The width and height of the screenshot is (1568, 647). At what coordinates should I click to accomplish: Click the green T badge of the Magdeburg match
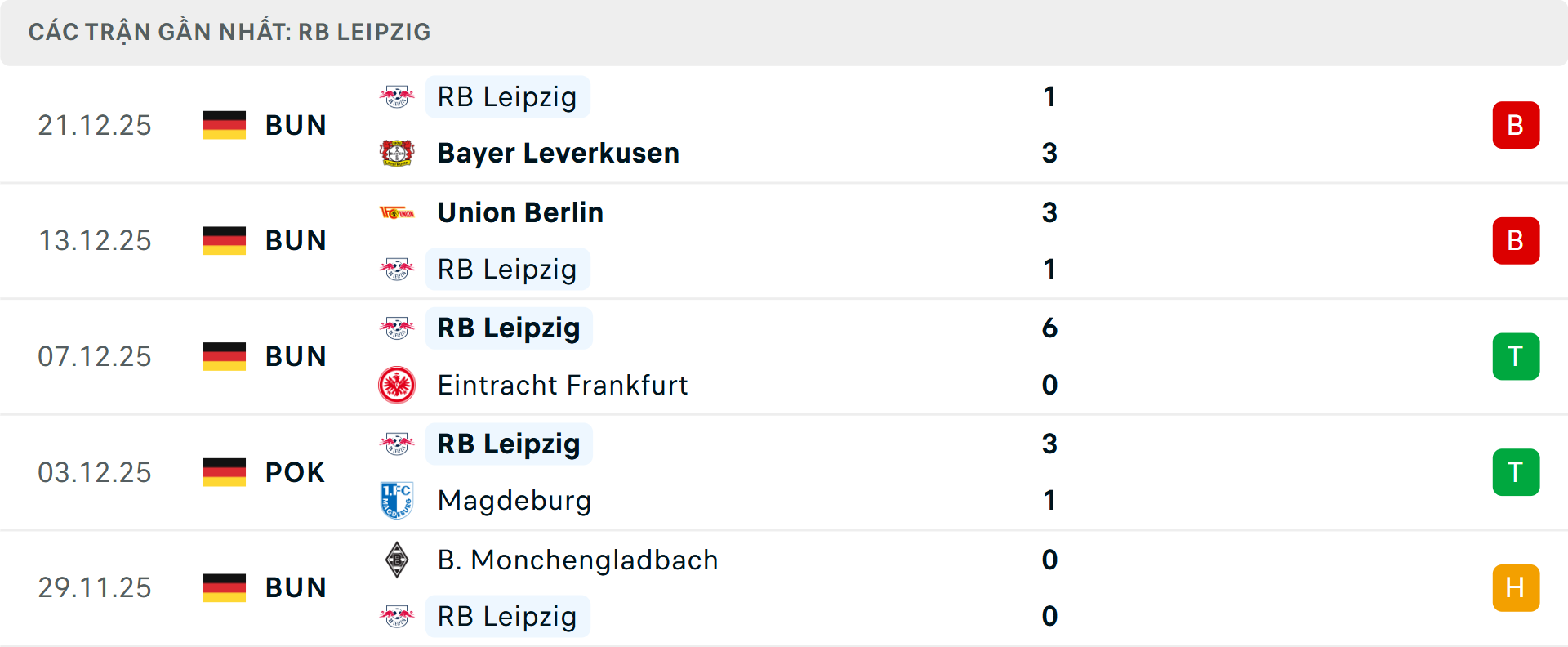click(x=1516, y=471)
